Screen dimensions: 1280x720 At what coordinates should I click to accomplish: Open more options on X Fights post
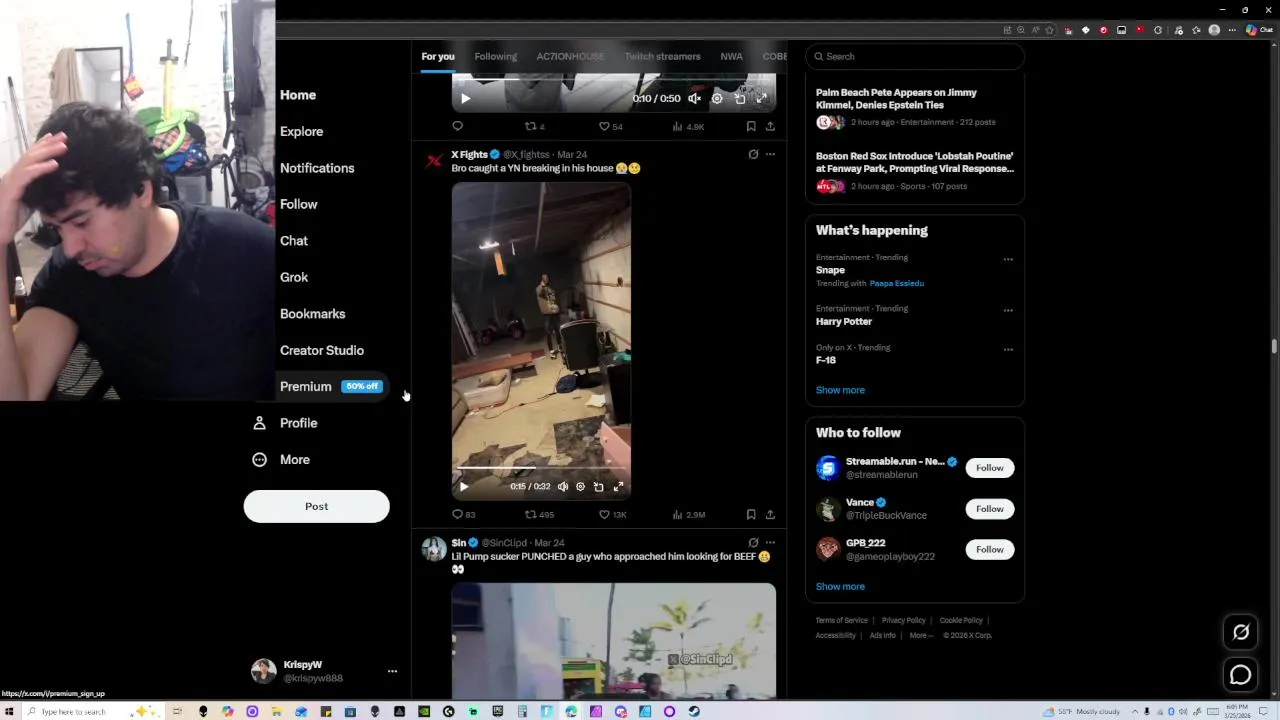[770, 154]
